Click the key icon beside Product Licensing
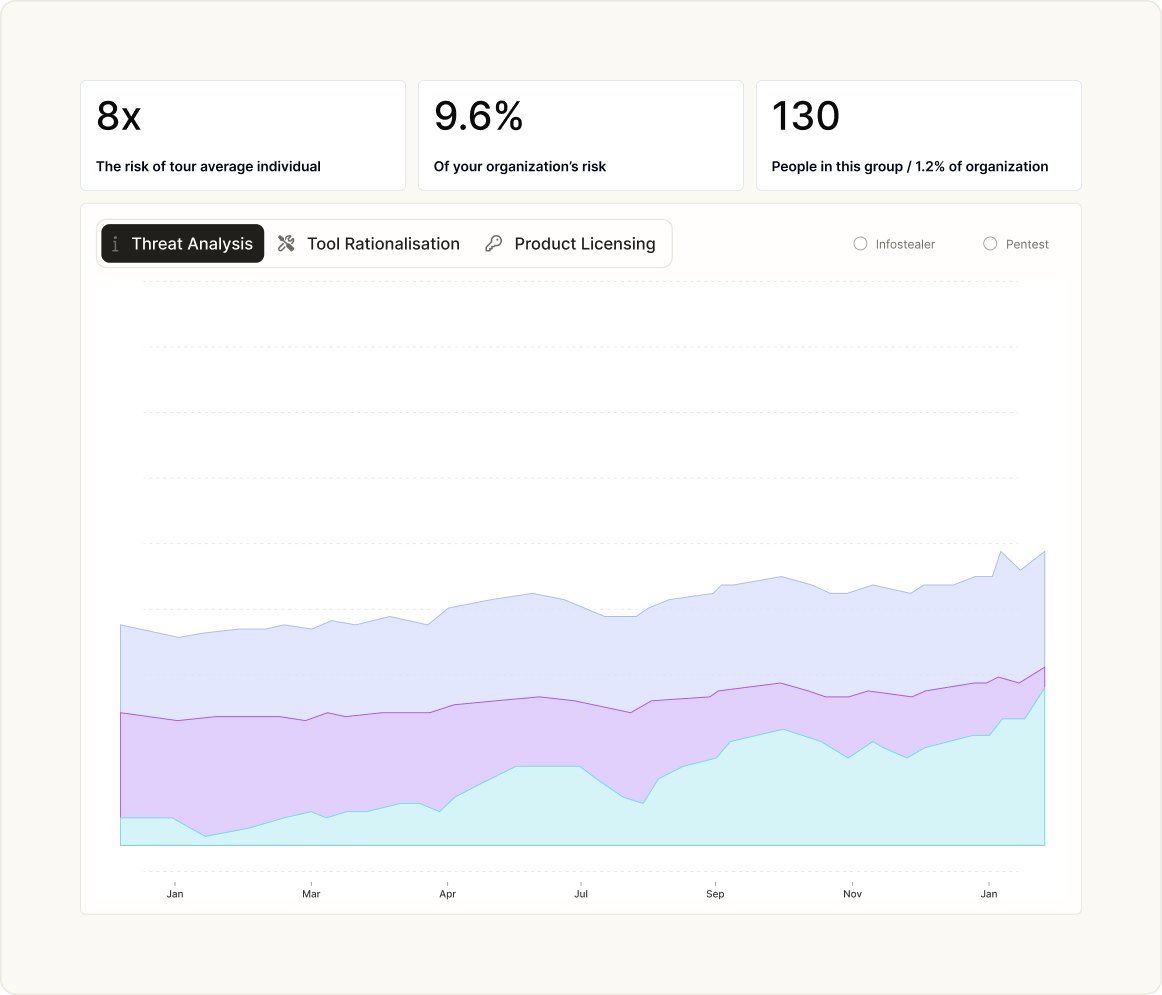This screenshot has width=1162, height=995. click(494, 244)
